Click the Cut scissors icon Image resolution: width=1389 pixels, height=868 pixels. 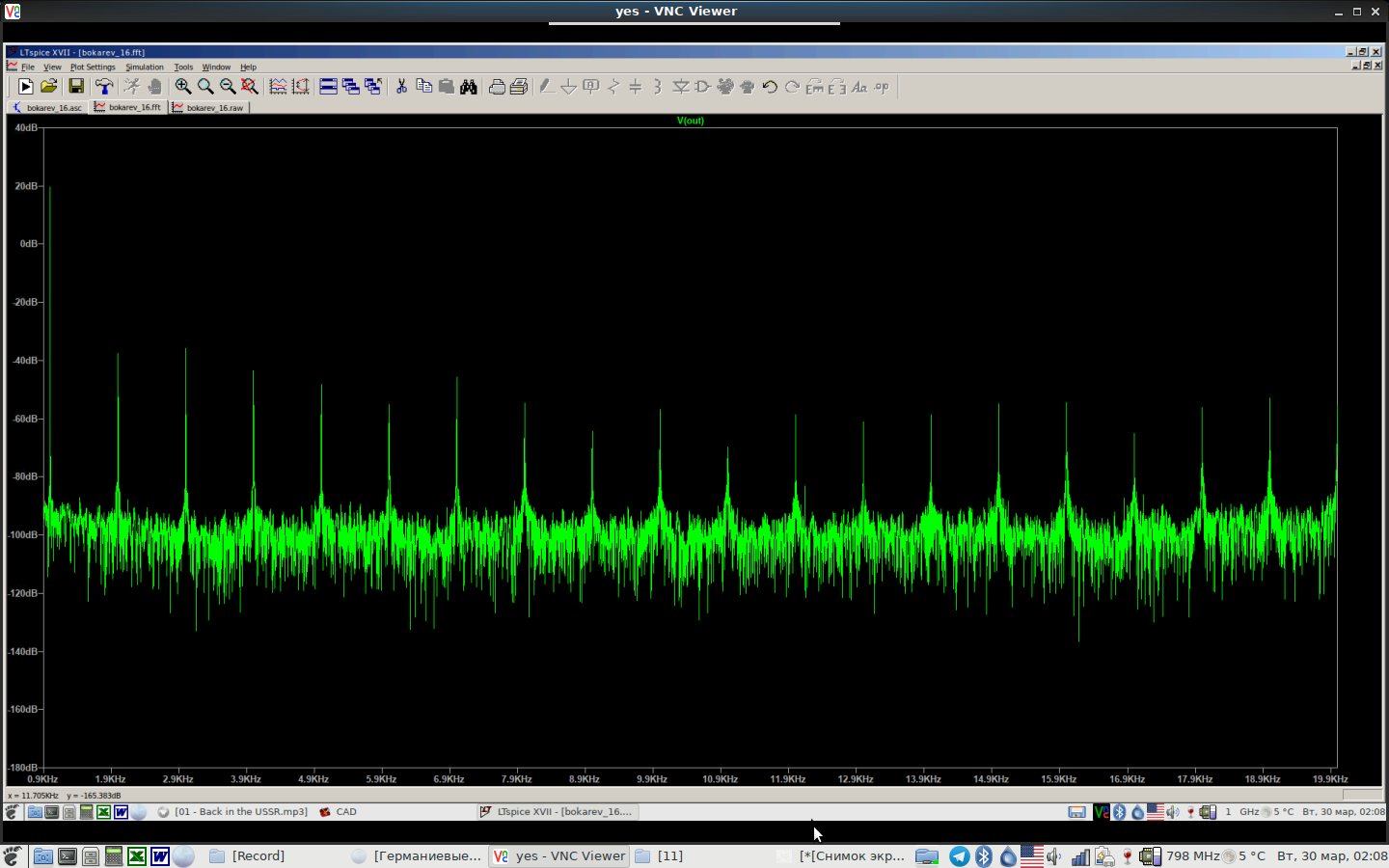(x=402, y=87)
